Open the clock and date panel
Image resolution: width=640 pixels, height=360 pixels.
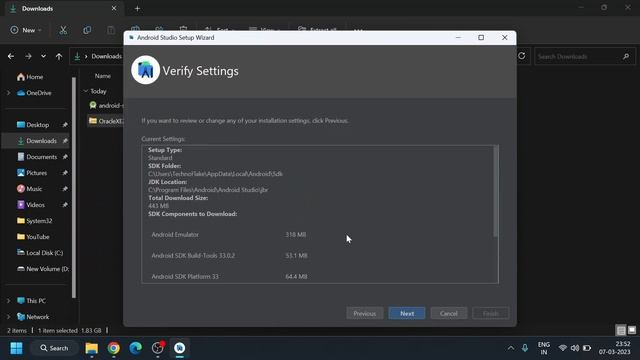tap(615, 348)
